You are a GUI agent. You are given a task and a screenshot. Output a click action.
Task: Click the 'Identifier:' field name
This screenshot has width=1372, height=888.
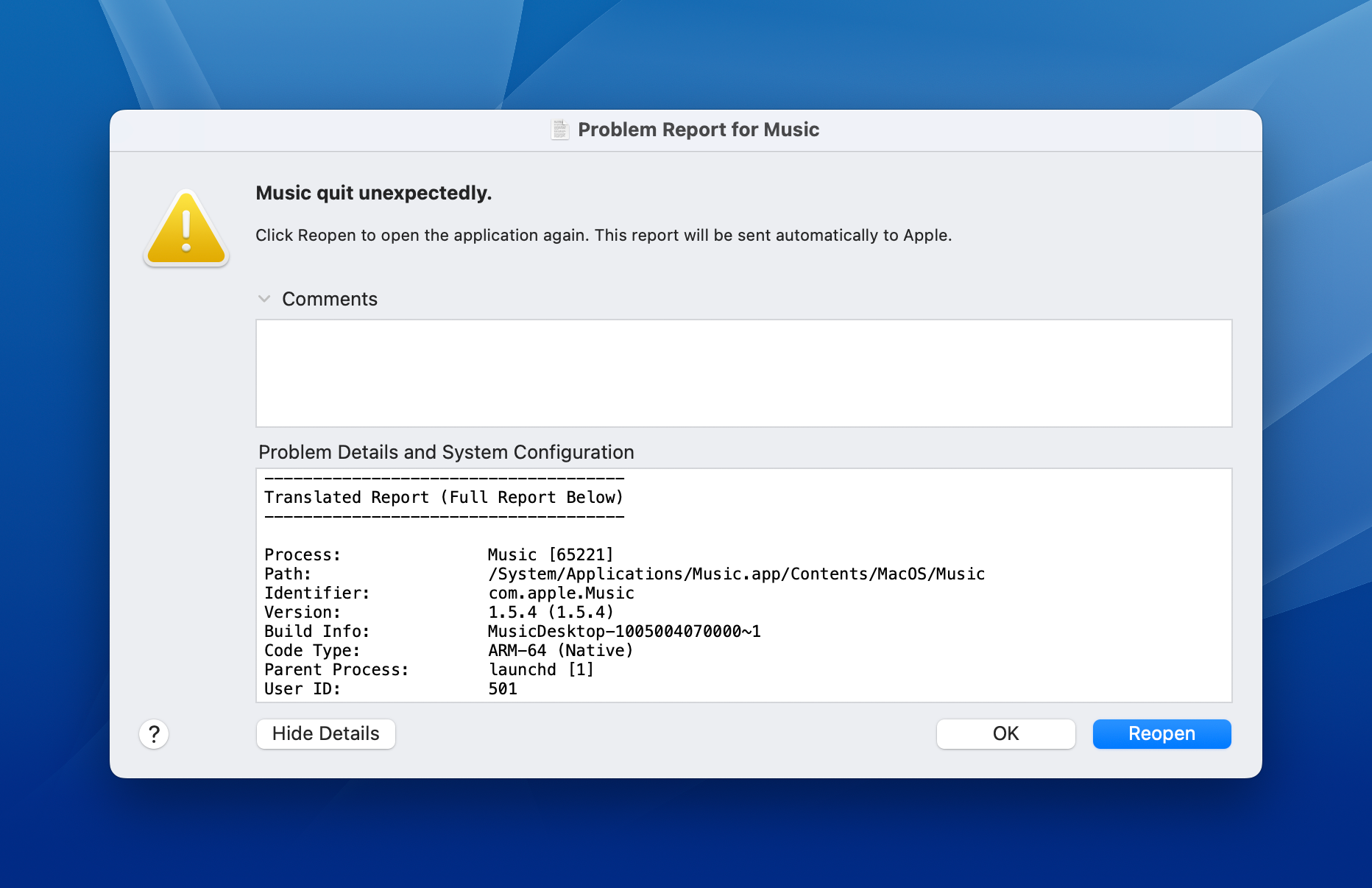click(x=317, y=593)
